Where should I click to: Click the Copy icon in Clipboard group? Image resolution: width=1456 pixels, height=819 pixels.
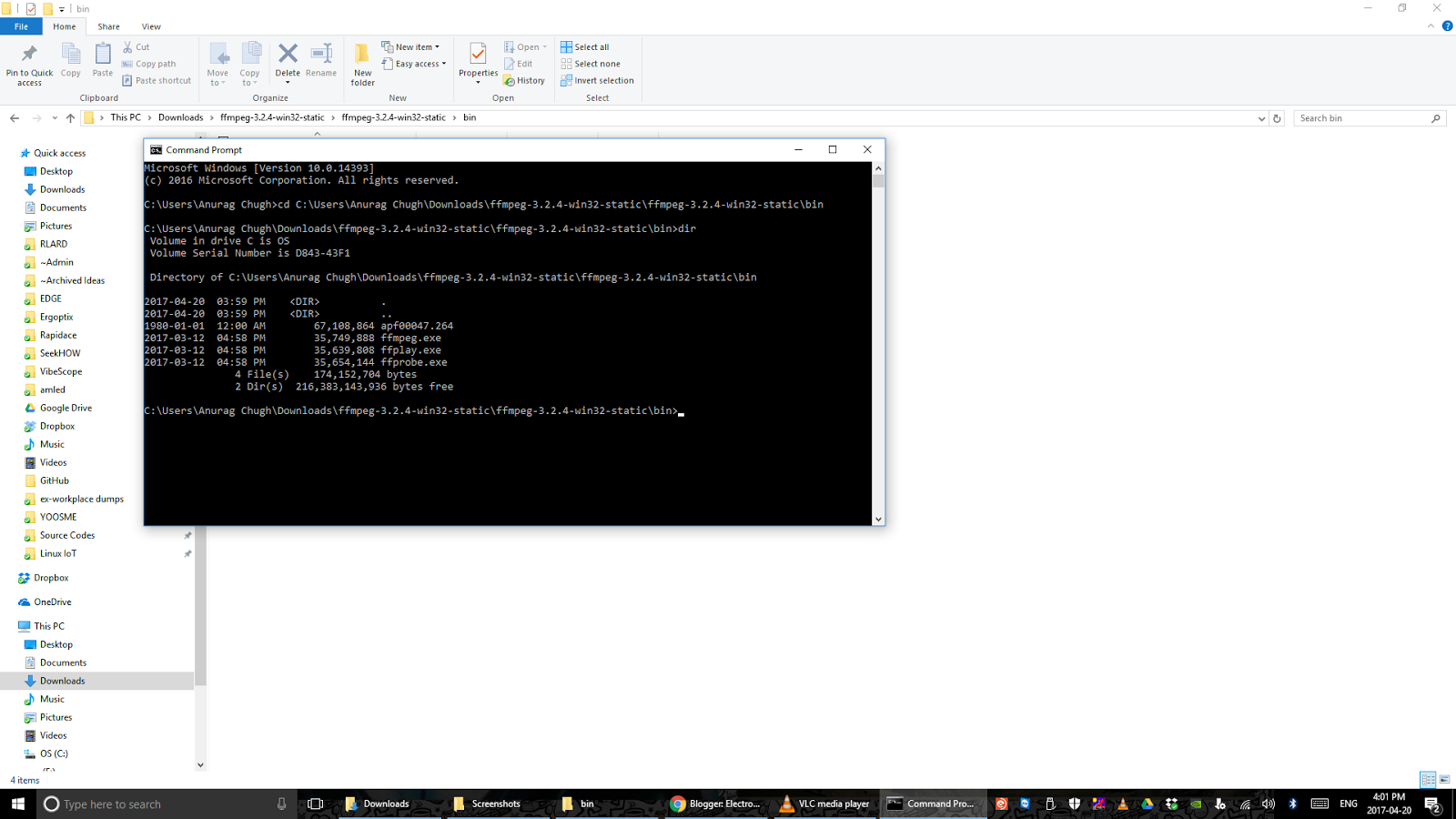click(71, 54)
